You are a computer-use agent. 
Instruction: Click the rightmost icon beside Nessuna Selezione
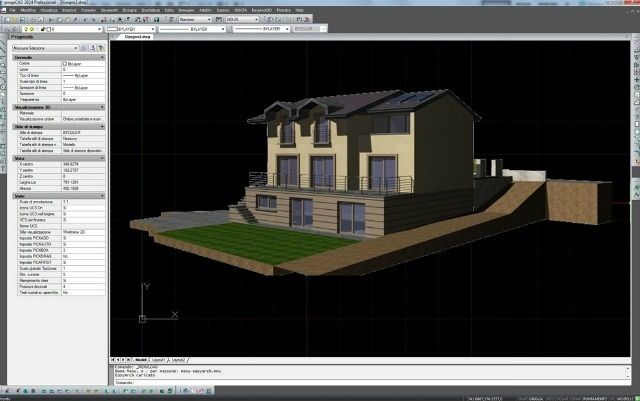(x=101, y=48)
